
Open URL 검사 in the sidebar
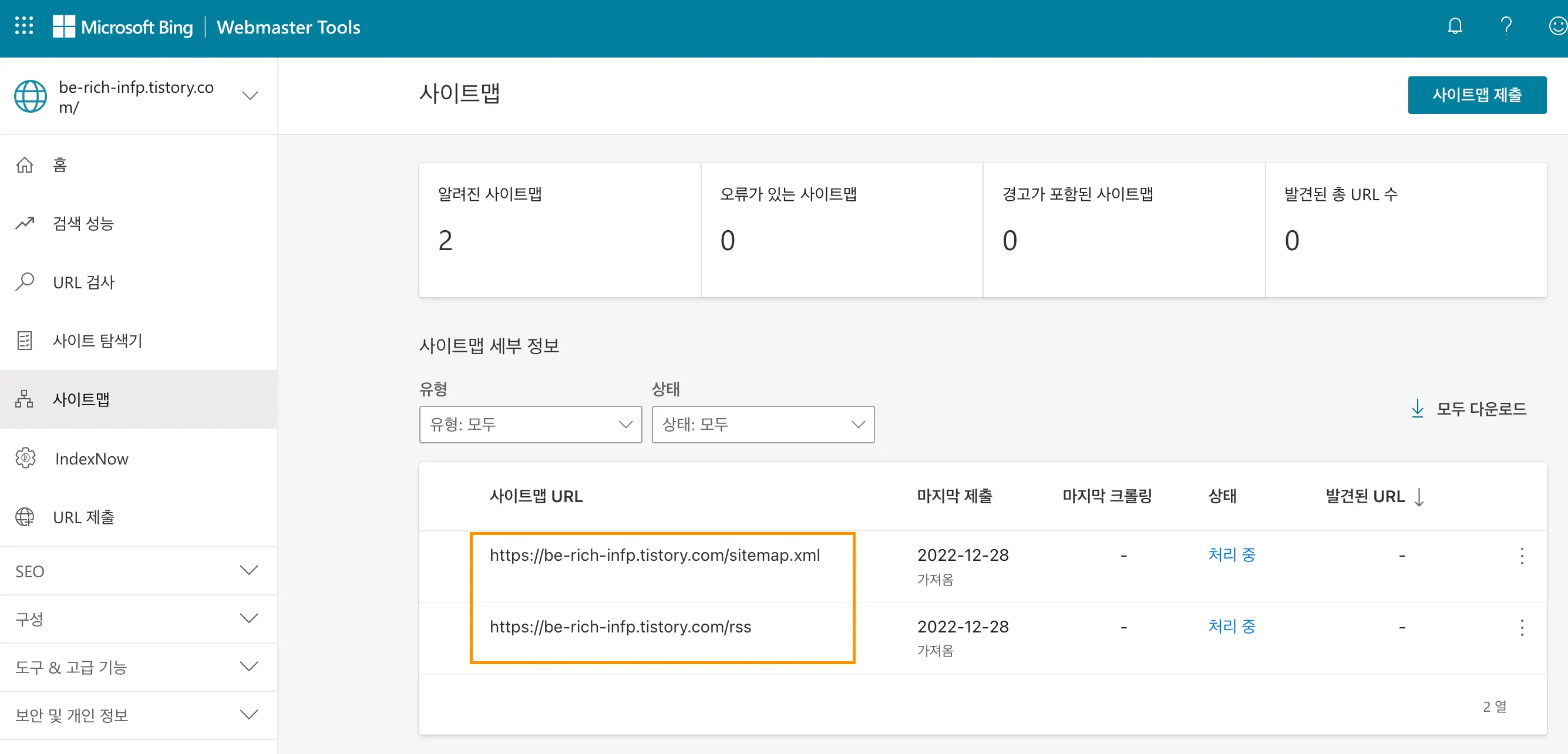[83, 282]
